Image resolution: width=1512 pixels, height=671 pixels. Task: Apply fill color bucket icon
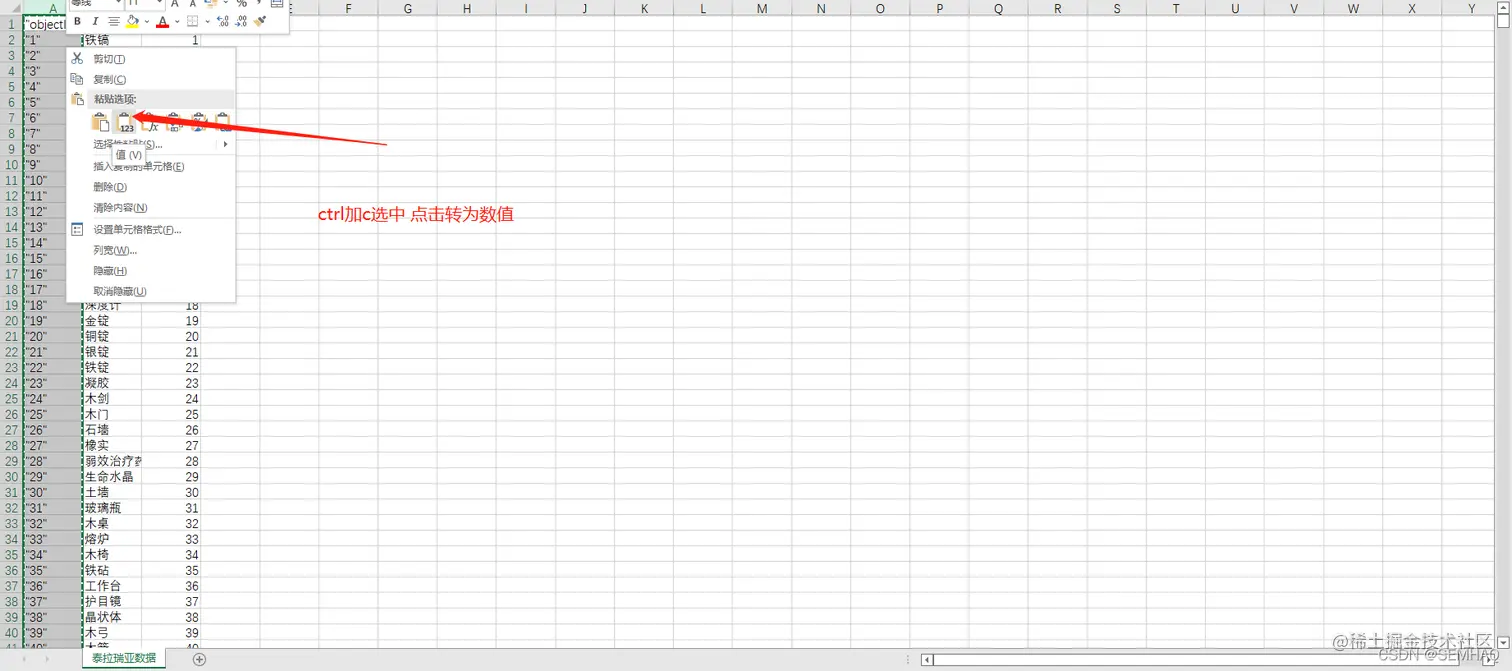[x=132, y=21]
